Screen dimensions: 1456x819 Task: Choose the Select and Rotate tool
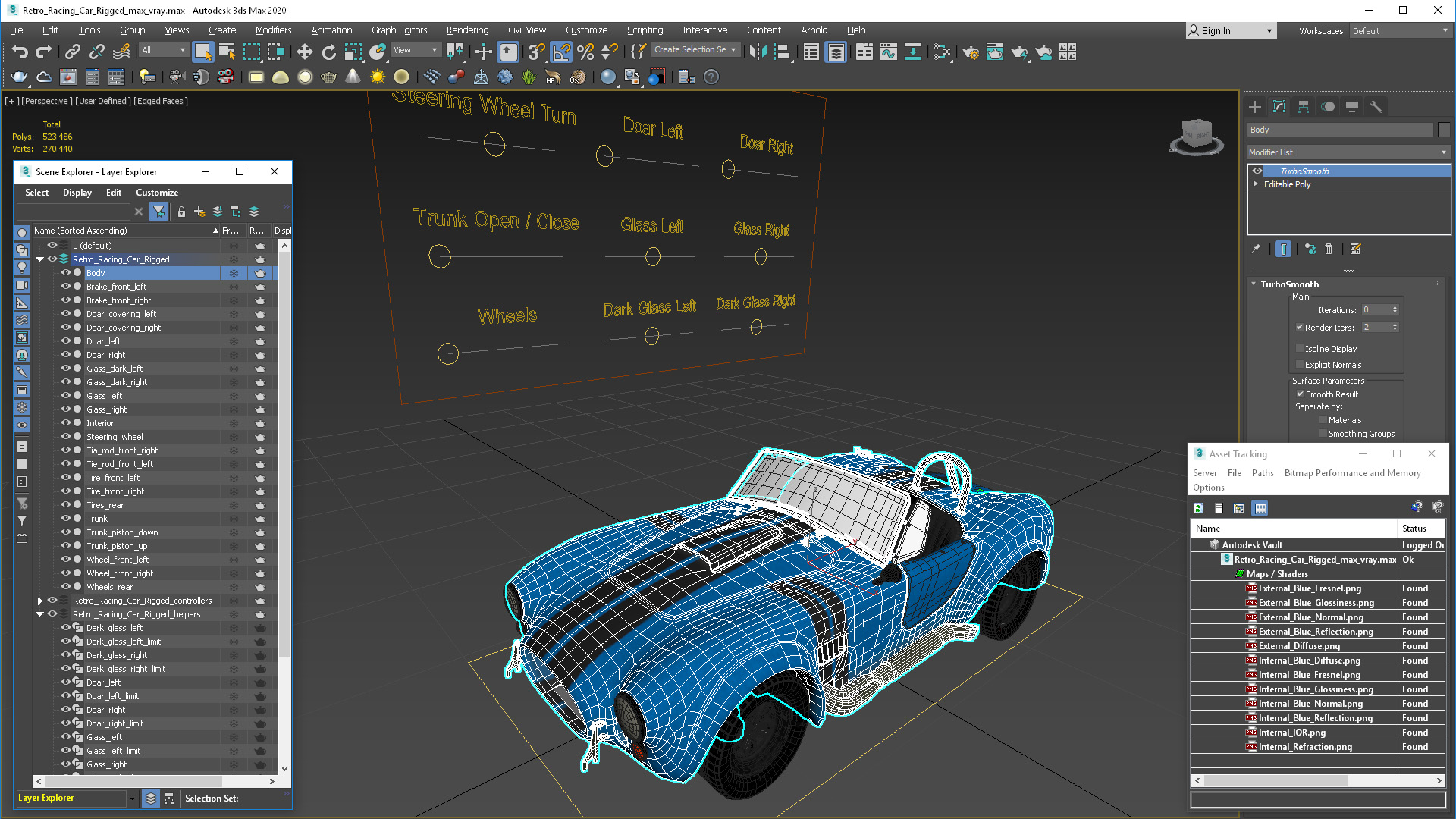coord(328,52)
